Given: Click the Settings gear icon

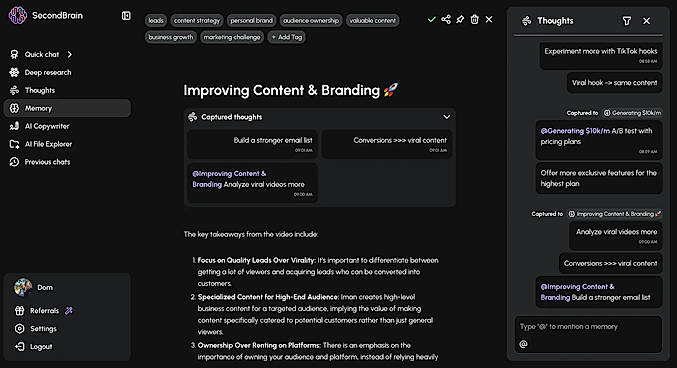Looking at the screenshot, I should point(19,329).
